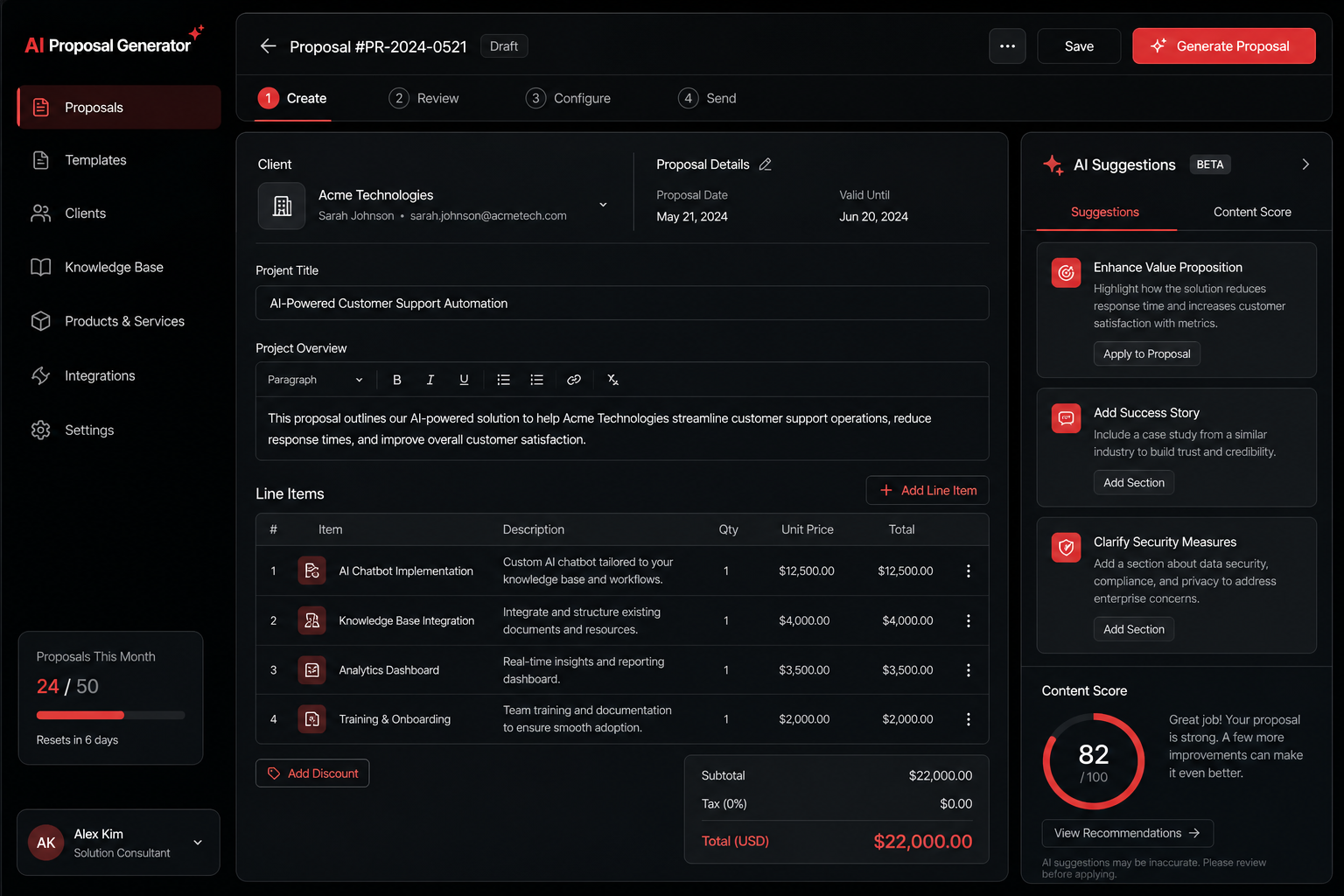
Task: Click the 82/100 content score ring
Action: pyautogui.click(x=1093, y=761)
